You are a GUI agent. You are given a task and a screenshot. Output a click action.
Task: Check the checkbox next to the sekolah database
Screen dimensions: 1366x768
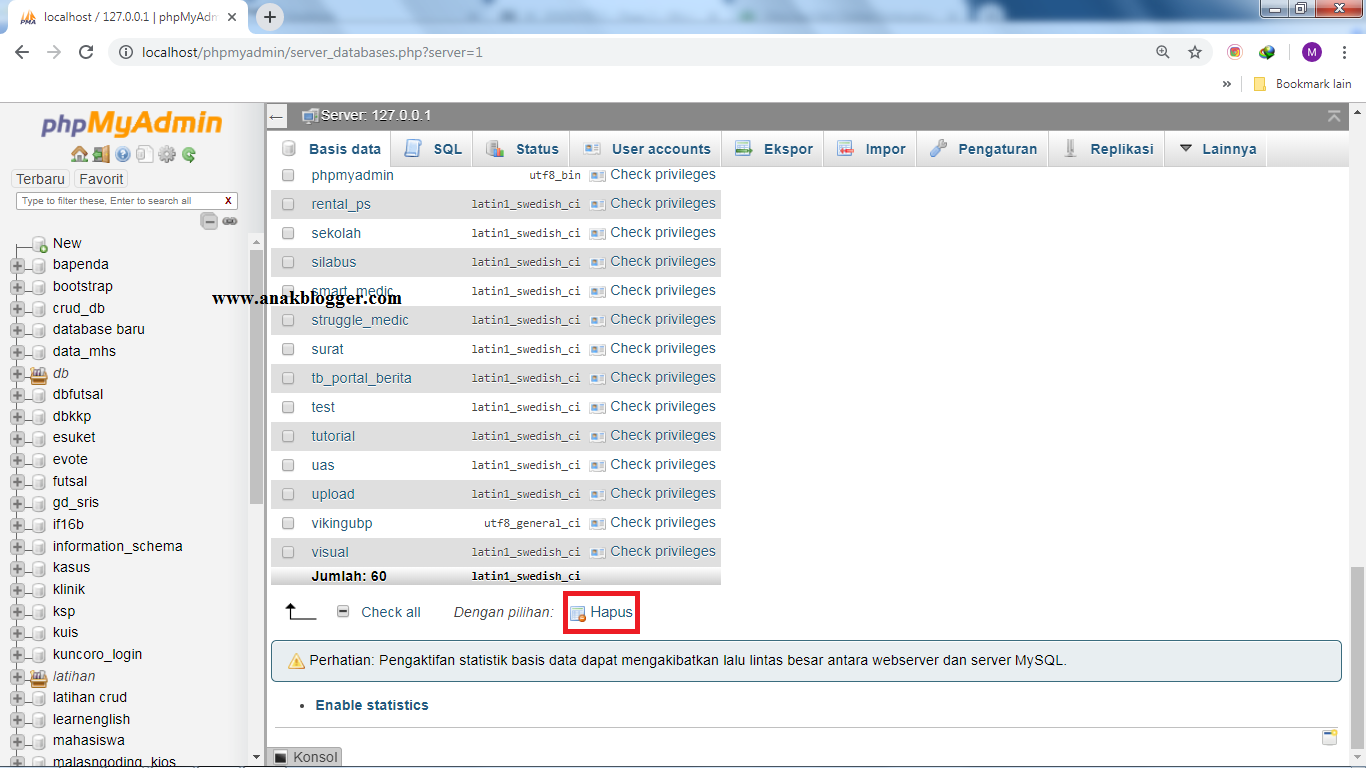pyautogui.click(x=287, y=232)
